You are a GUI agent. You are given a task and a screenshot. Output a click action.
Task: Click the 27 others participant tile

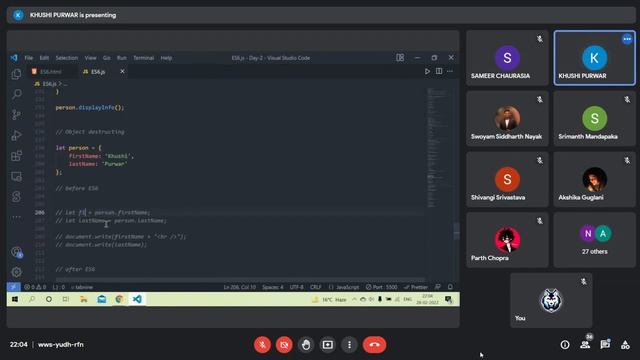click(594, 240)
